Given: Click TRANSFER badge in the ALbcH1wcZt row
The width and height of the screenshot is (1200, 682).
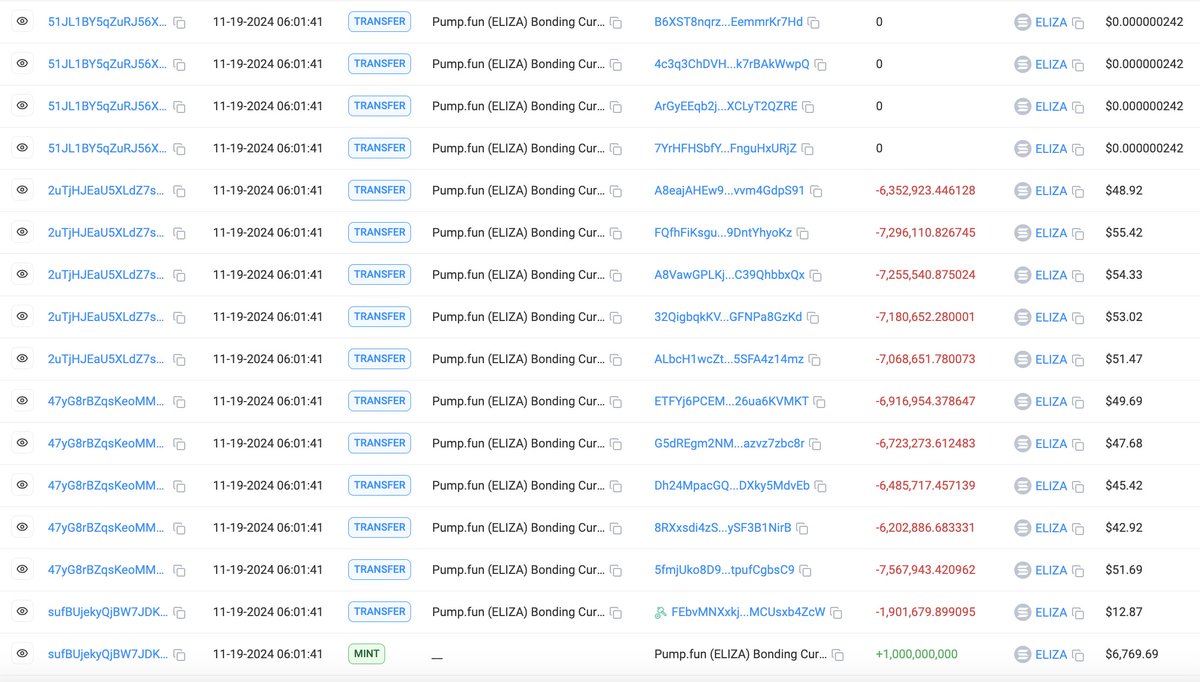Looking at the screenshot, I should (379, 359).
